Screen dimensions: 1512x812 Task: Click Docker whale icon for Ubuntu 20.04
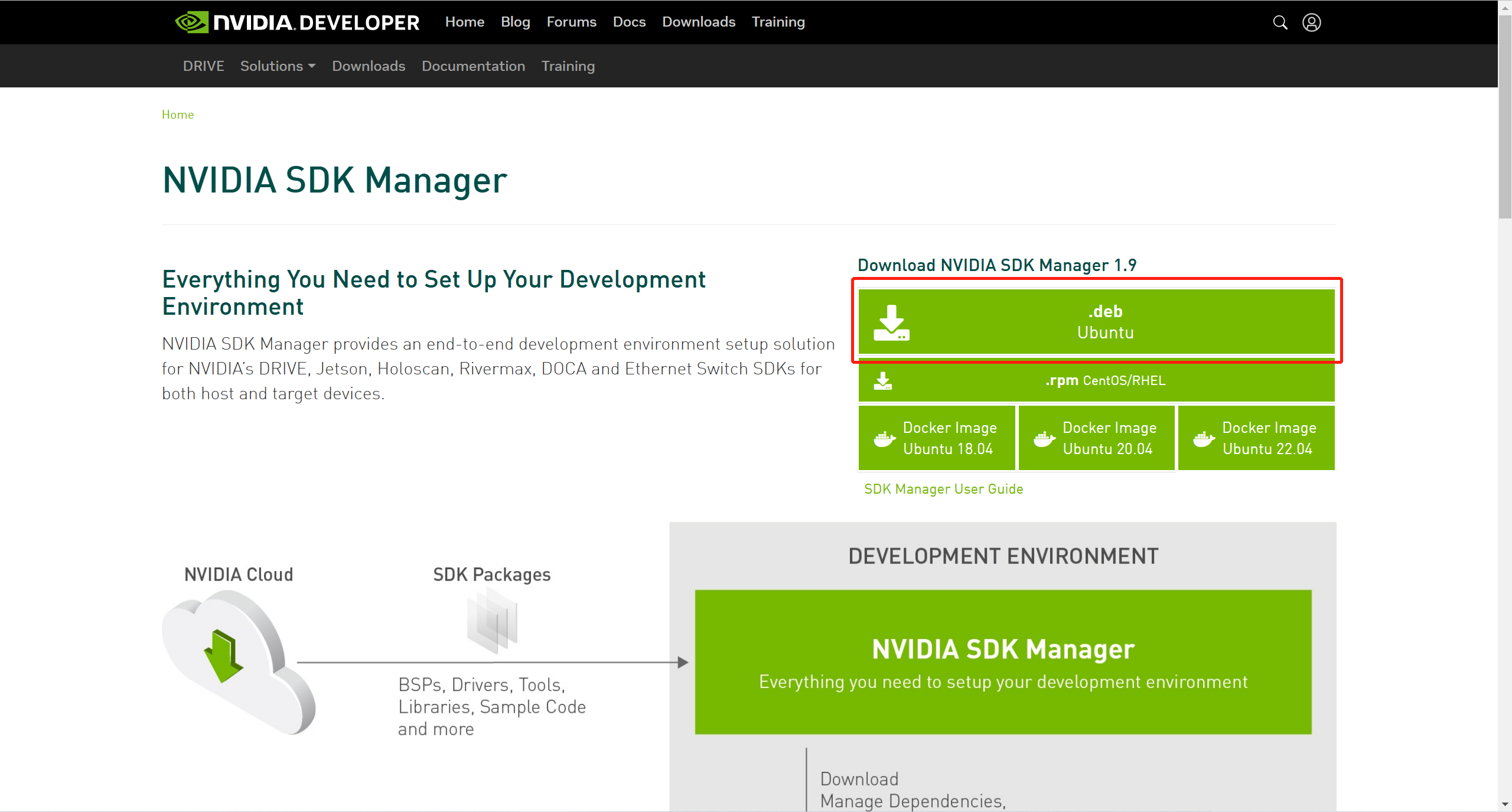coord(1044,439)
